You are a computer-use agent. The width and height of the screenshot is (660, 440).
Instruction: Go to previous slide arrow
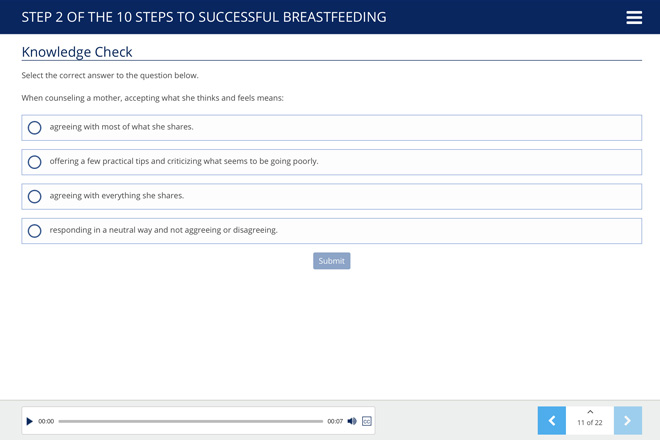pos(551,421)
